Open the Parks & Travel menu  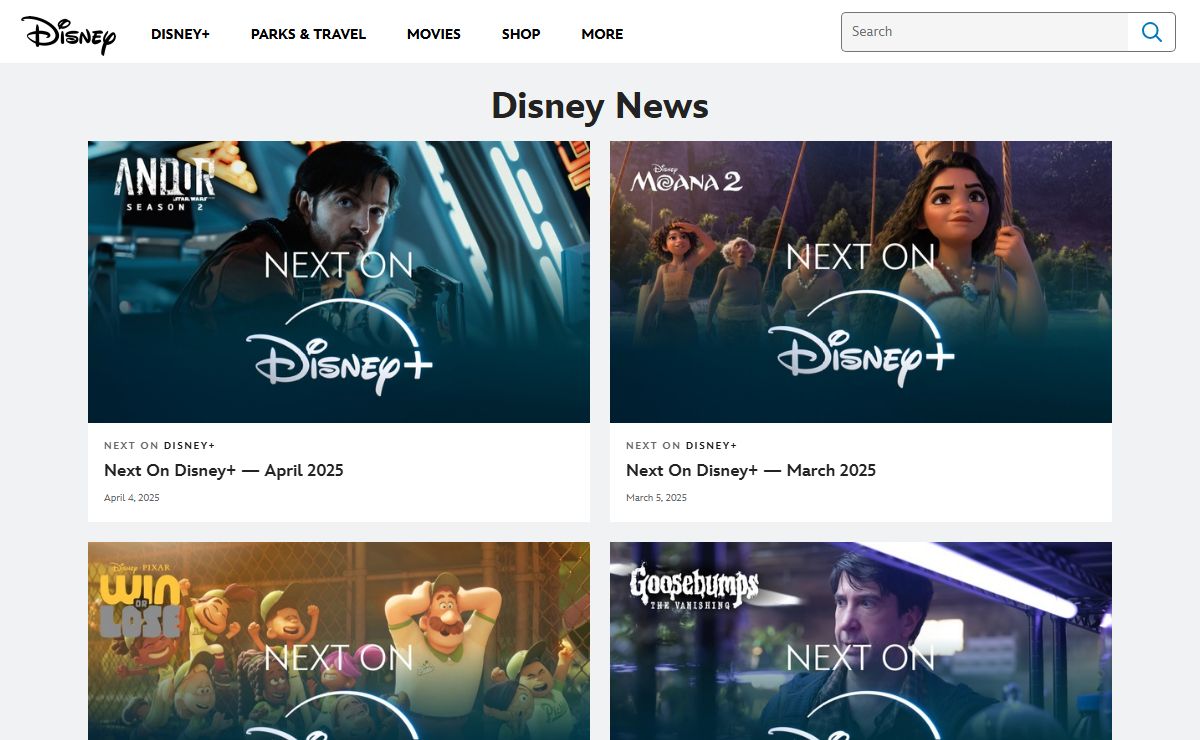point(308,34)
